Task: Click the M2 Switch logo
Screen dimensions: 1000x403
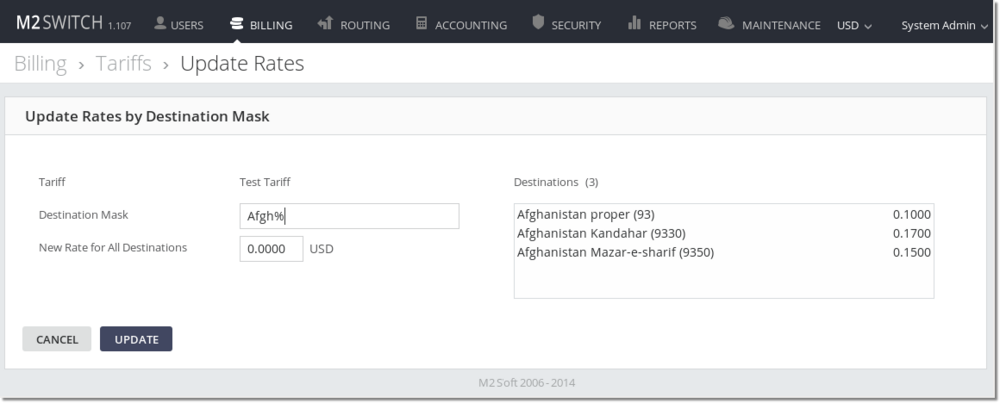Action: pyautogui.click(x=58, y=23)
